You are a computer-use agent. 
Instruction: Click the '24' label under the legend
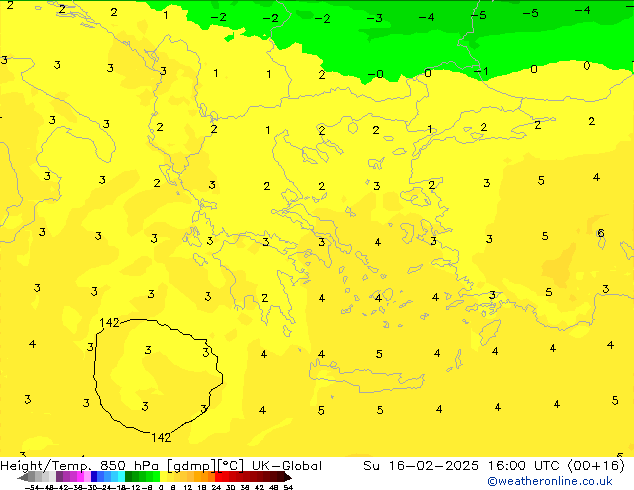216,488
